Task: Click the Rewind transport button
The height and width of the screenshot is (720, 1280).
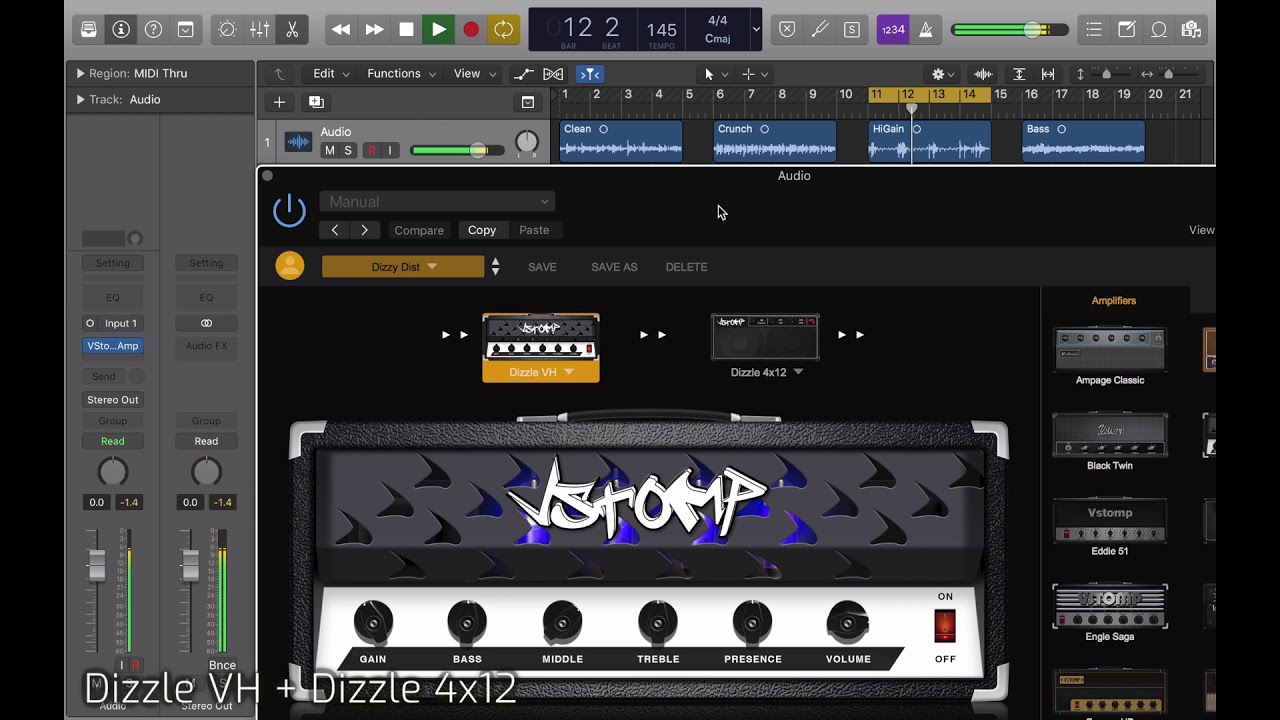Action: point(341,29)
